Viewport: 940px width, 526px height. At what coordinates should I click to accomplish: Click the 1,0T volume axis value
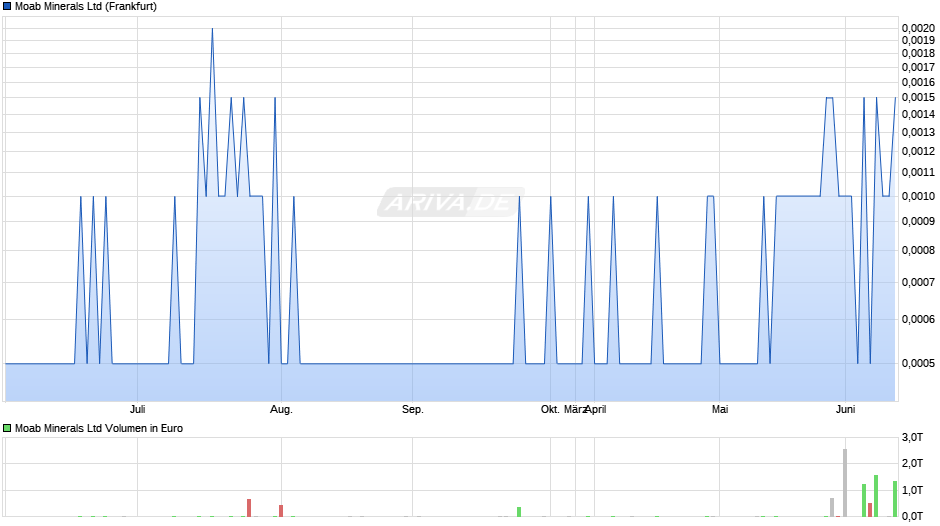tap(912, 490)
